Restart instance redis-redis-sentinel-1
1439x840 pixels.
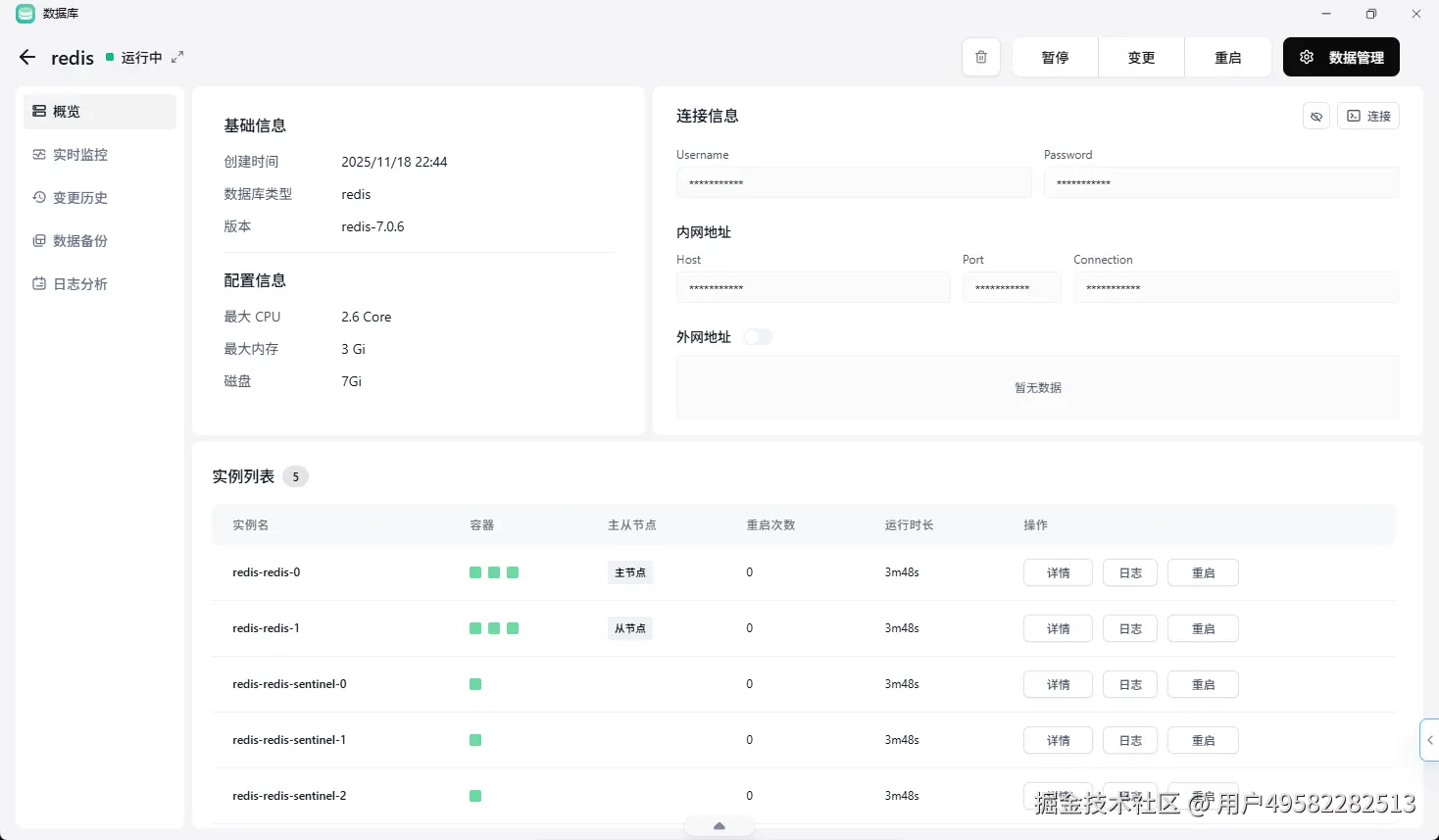click(1203, 741)
